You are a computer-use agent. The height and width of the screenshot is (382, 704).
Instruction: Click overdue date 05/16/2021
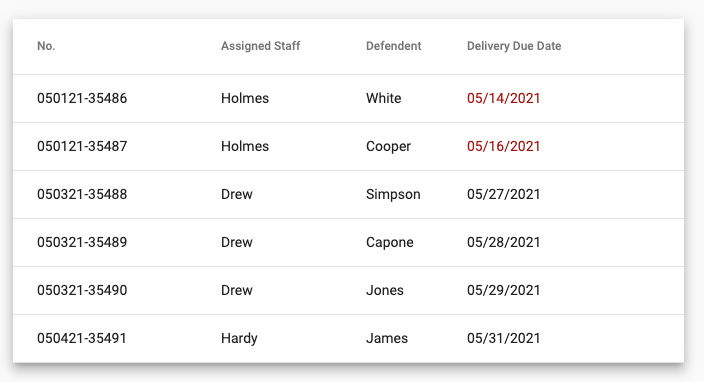point(503,146)
